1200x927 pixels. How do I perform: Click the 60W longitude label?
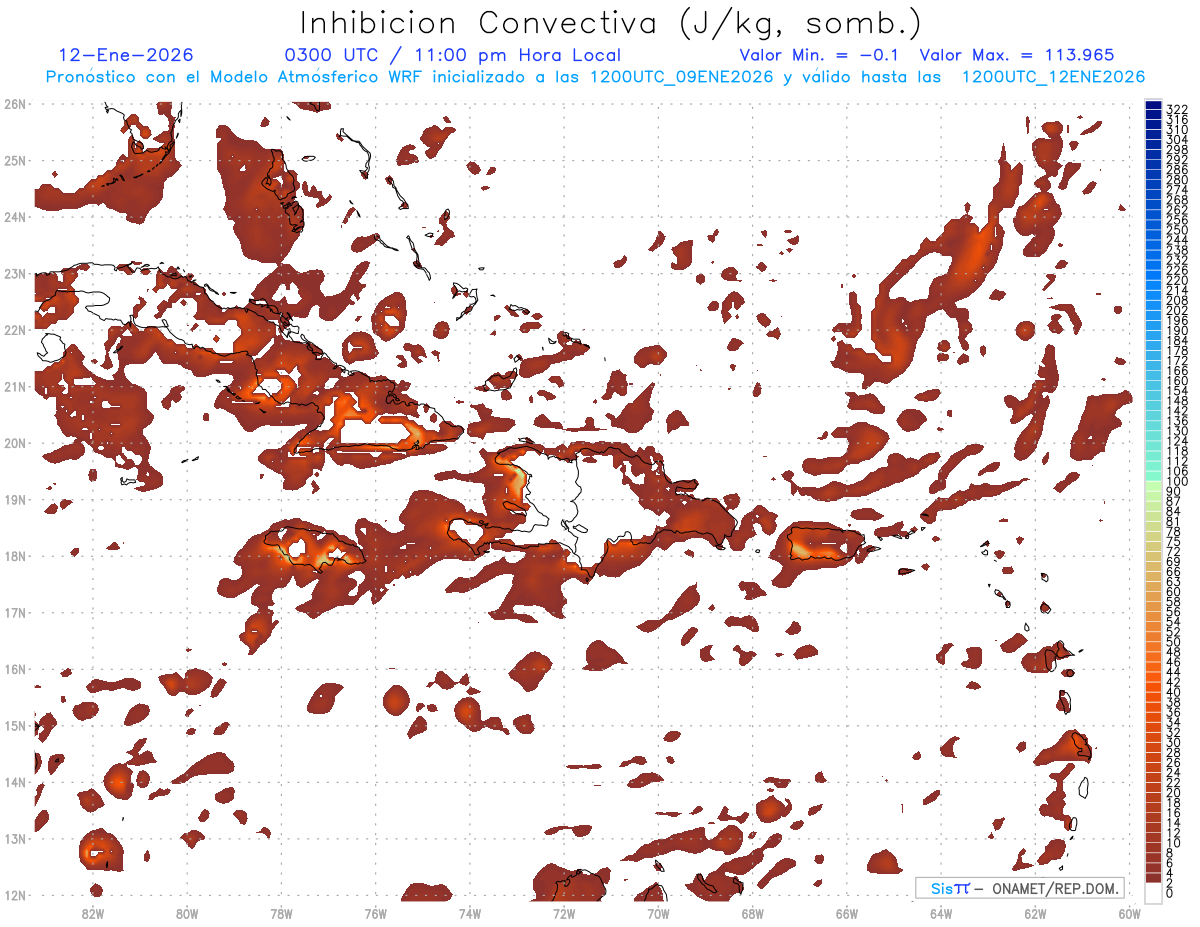click(x=1130, y=913)
